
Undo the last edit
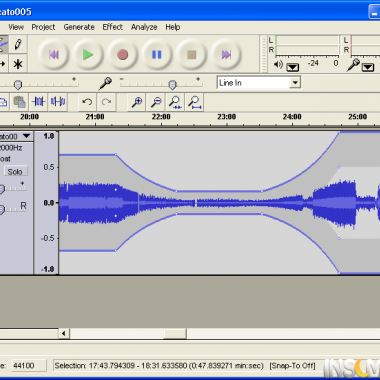click(x=87, y=102)
